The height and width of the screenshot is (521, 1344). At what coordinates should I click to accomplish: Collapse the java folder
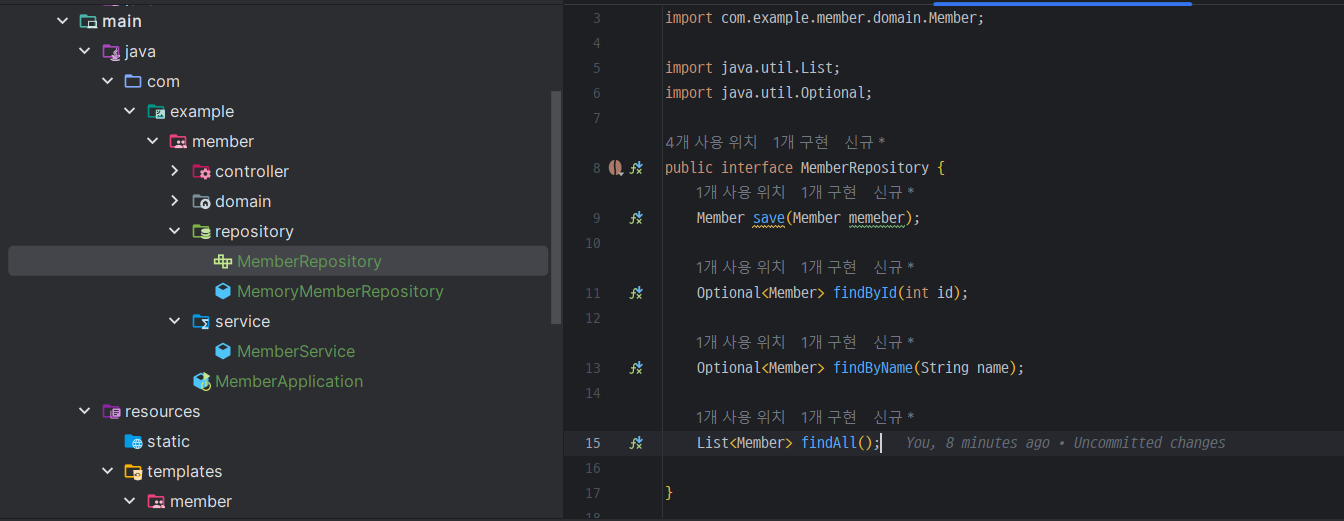click(x=85, y=51)
